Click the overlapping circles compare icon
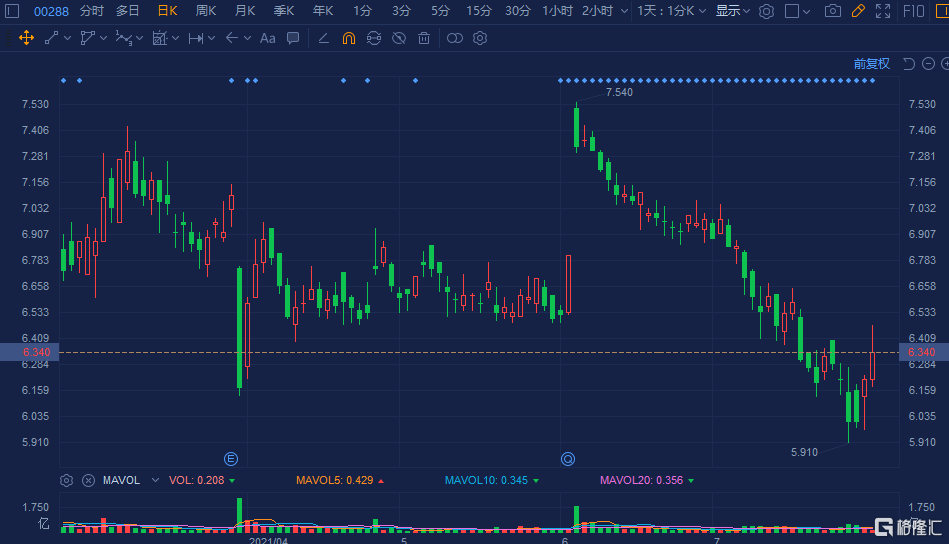 [455, 38]
